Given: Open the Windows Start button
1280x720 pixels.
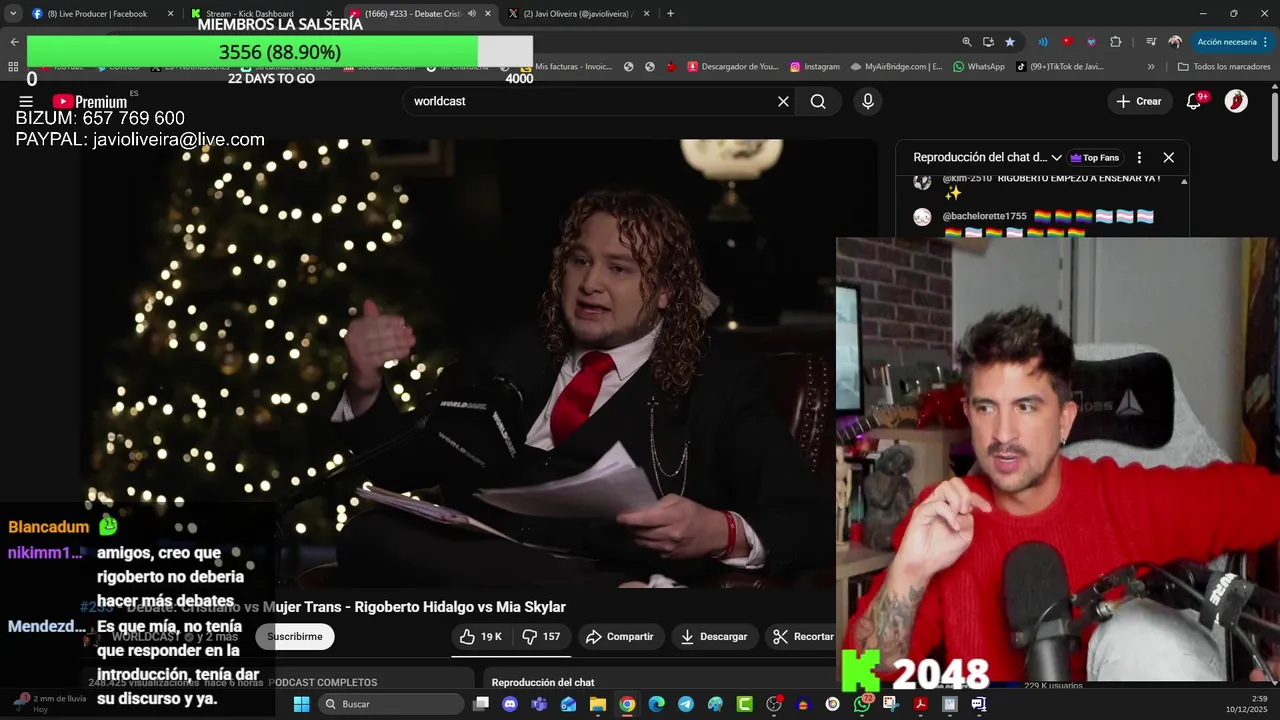Looking at the screenshot, I should tap(301, 704).
